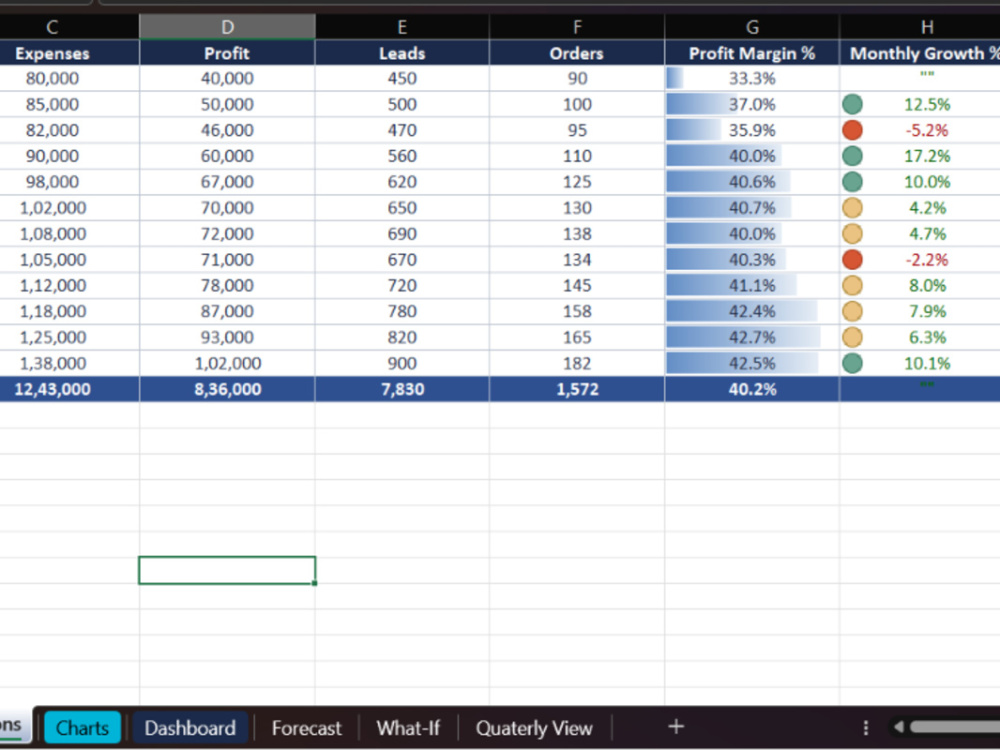Select the 35.9% profit margin cell
The image size is (1000, 750).
coord(752,130)
